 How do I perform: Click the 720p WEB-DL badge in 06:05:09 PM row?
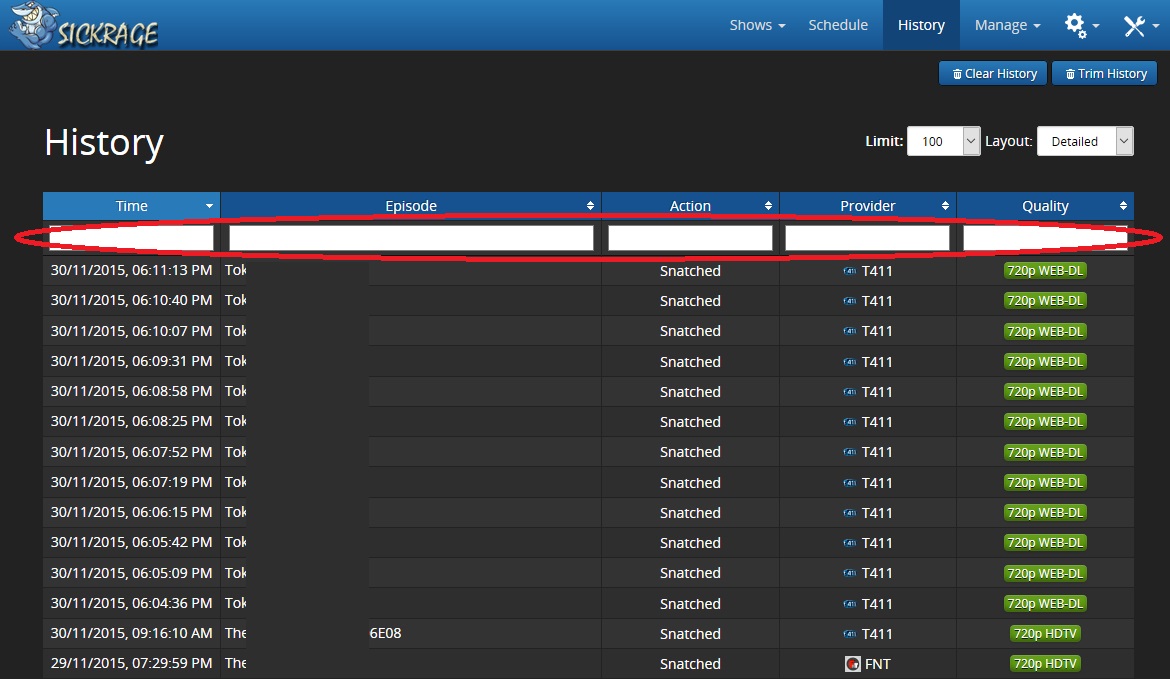(x=1045, y=573)
